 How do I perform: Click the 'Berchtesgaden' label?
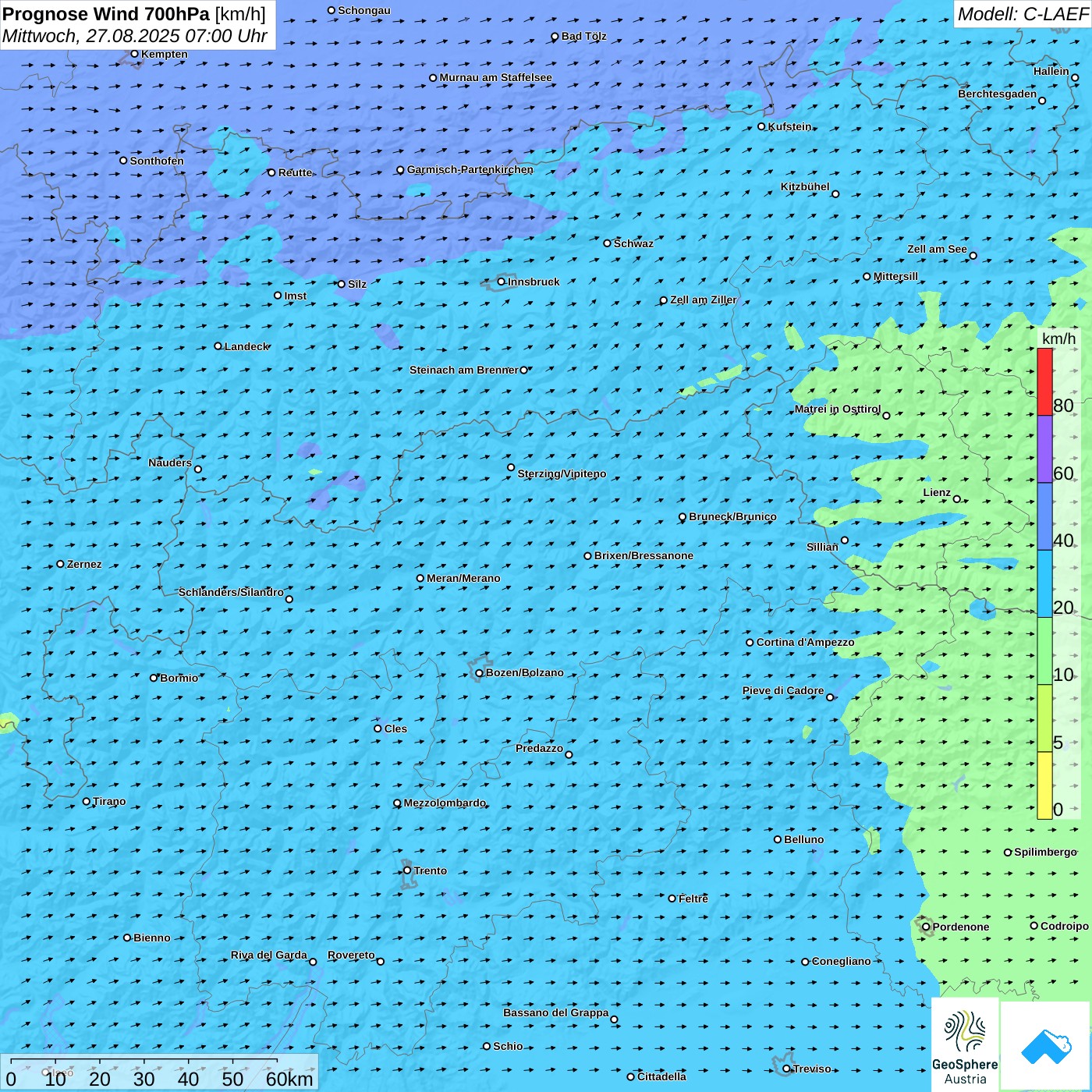click(998, 94)
